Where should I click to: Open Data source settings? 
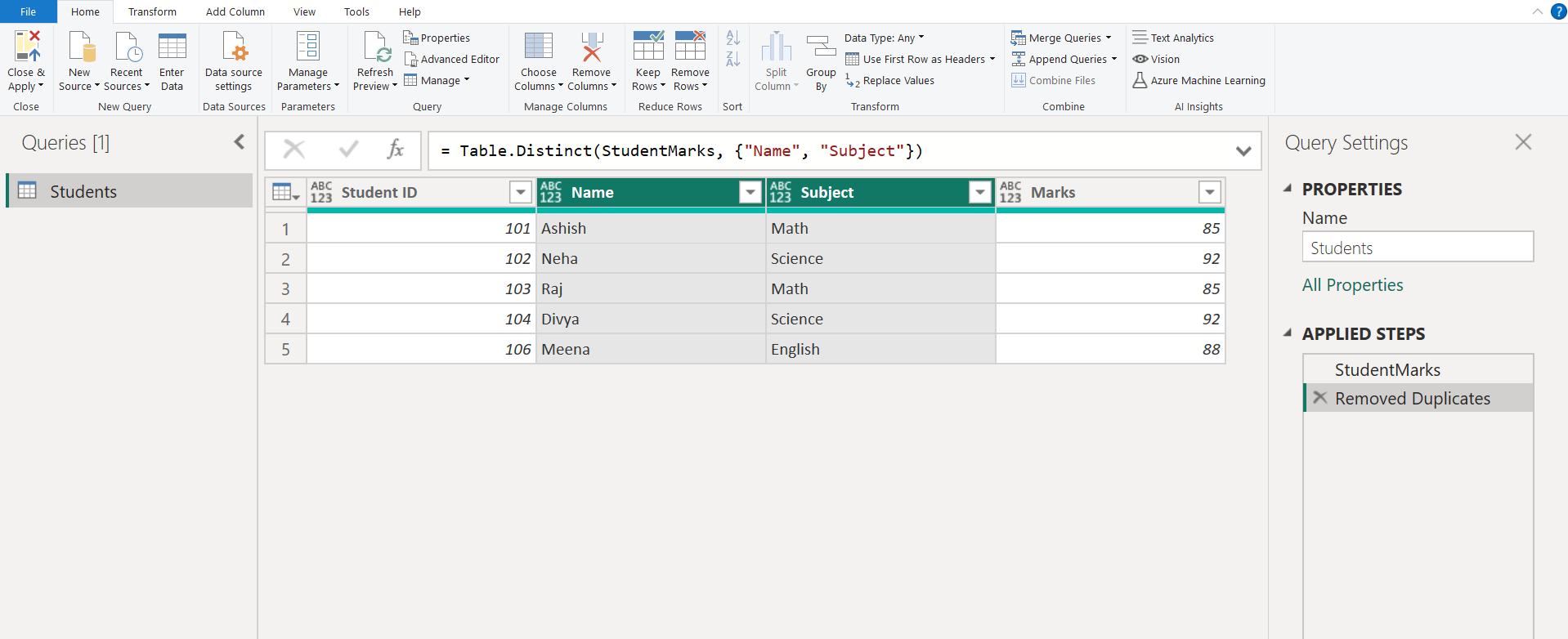point(234,47)
